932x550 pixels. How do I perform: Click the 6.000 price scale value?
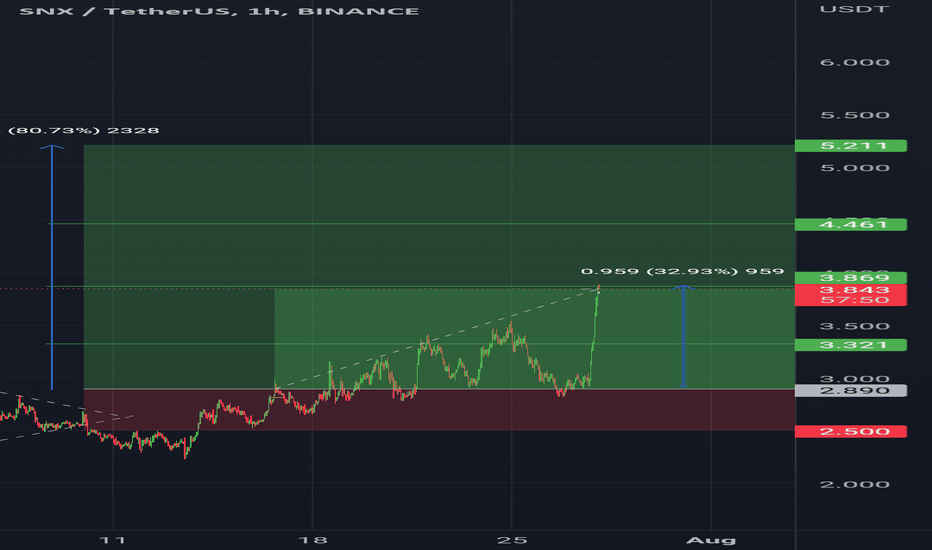tap(855, 62)
